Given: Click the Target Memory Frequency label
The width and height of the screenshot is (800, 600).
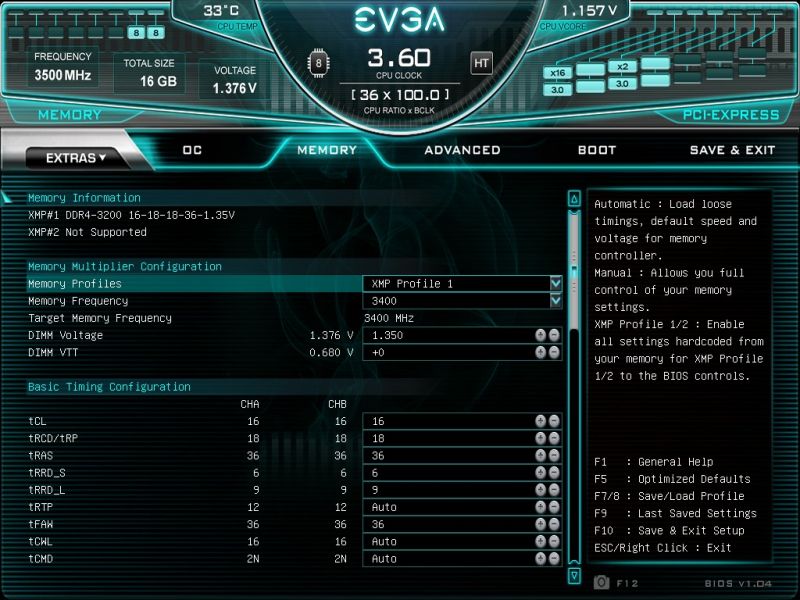Looking at the screenshot, I should coord(100,318).
